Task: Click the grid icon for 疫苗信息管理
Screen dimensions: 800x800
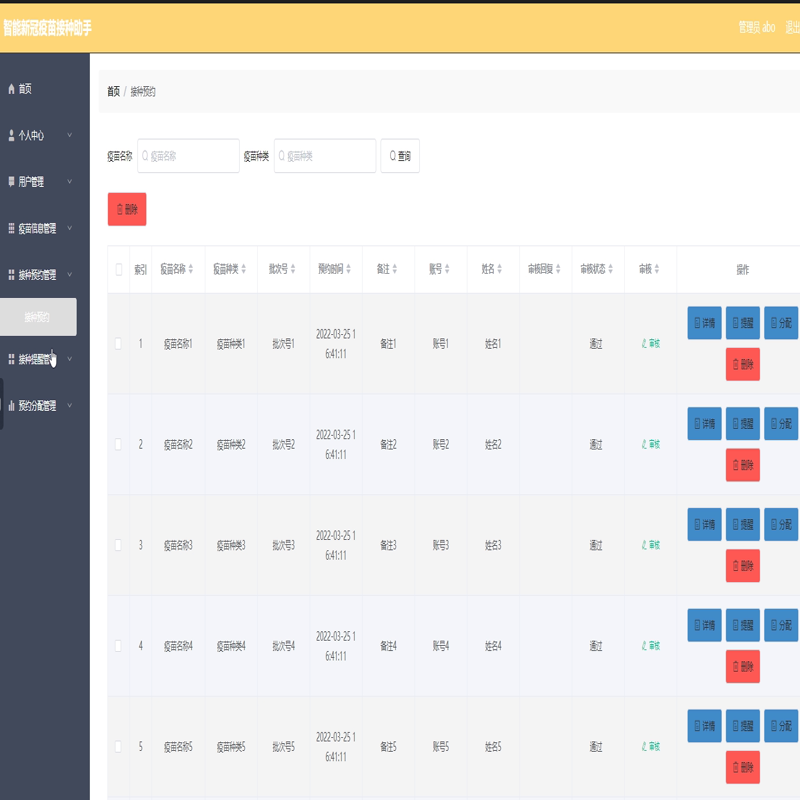Action: point(11,228)
